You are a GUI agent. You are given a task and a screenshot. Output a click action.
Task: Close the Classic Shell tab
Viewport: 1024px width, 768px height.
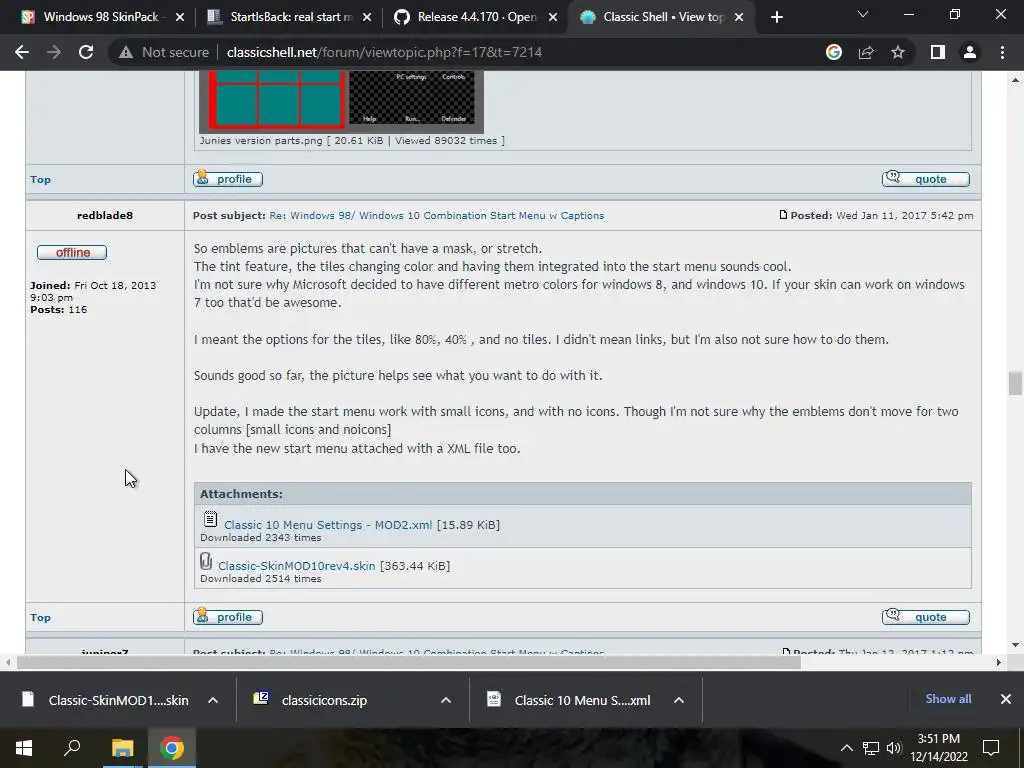(739, 18)
